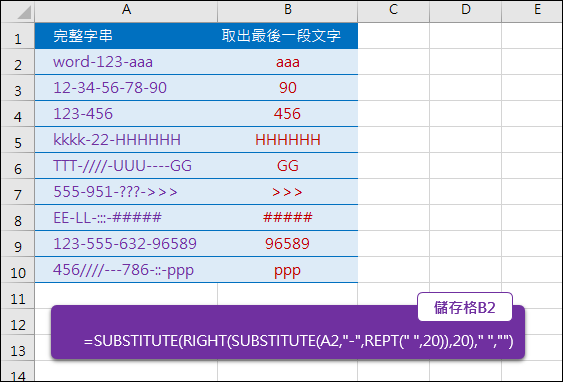Click result cell '96589' in column B

tap(288, 244)
